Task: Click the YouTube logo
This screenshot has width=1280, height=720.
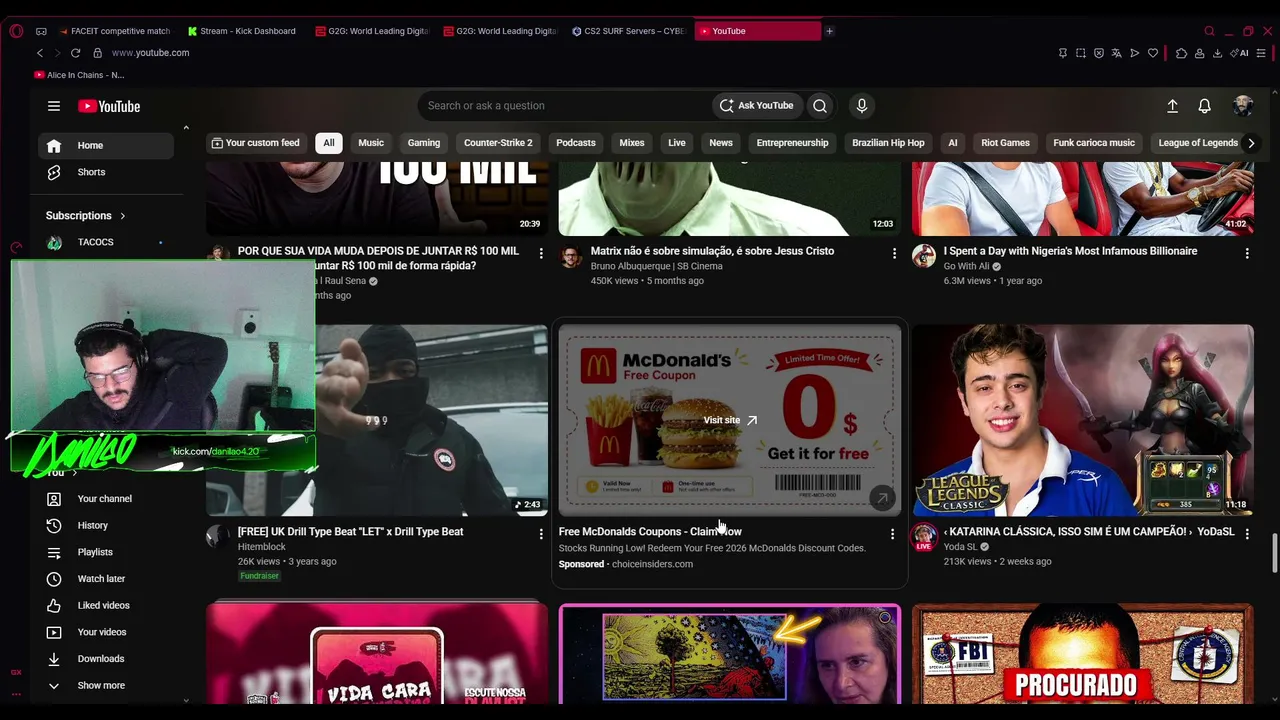Action: (x=109, y=106)
